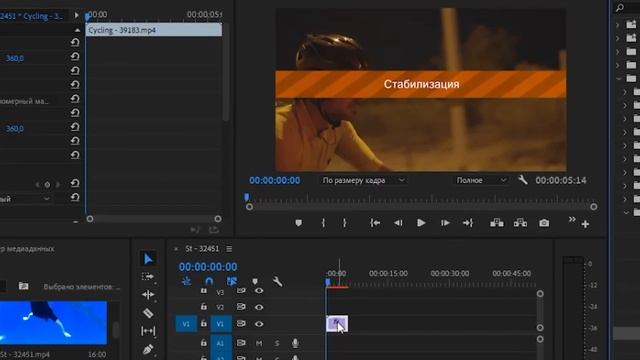The width and height of the screenshot is (640, 360).
Task: Solo audio track A1 with S
Action: click(x=277, y=343)
